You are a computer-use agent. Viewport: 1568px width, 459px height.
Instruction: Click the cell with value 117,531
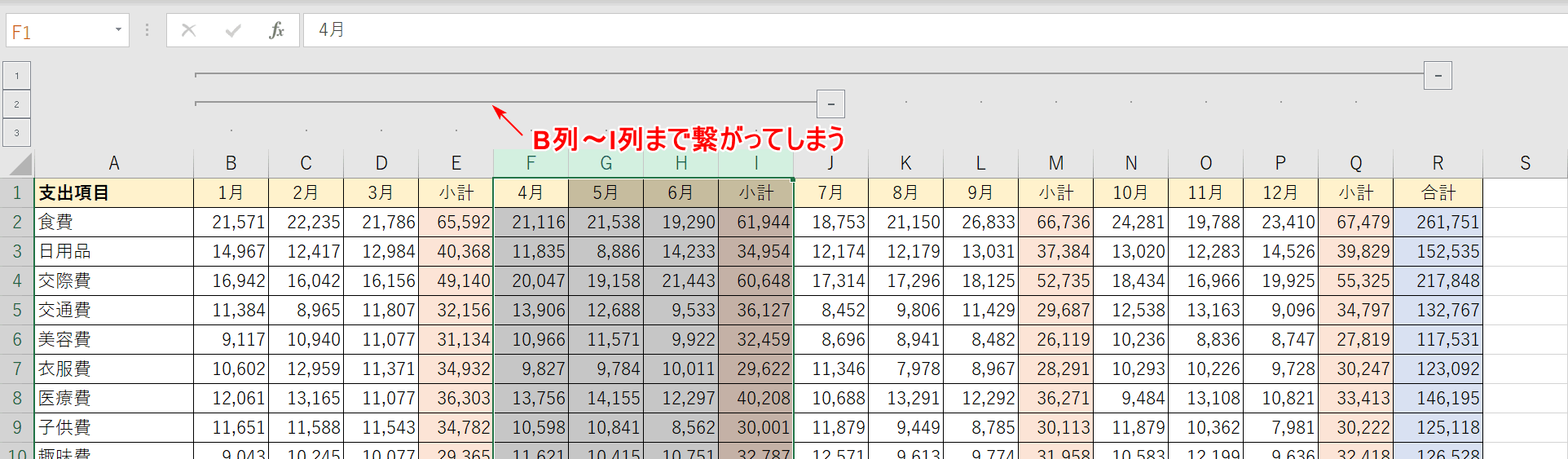(1438, 340)
